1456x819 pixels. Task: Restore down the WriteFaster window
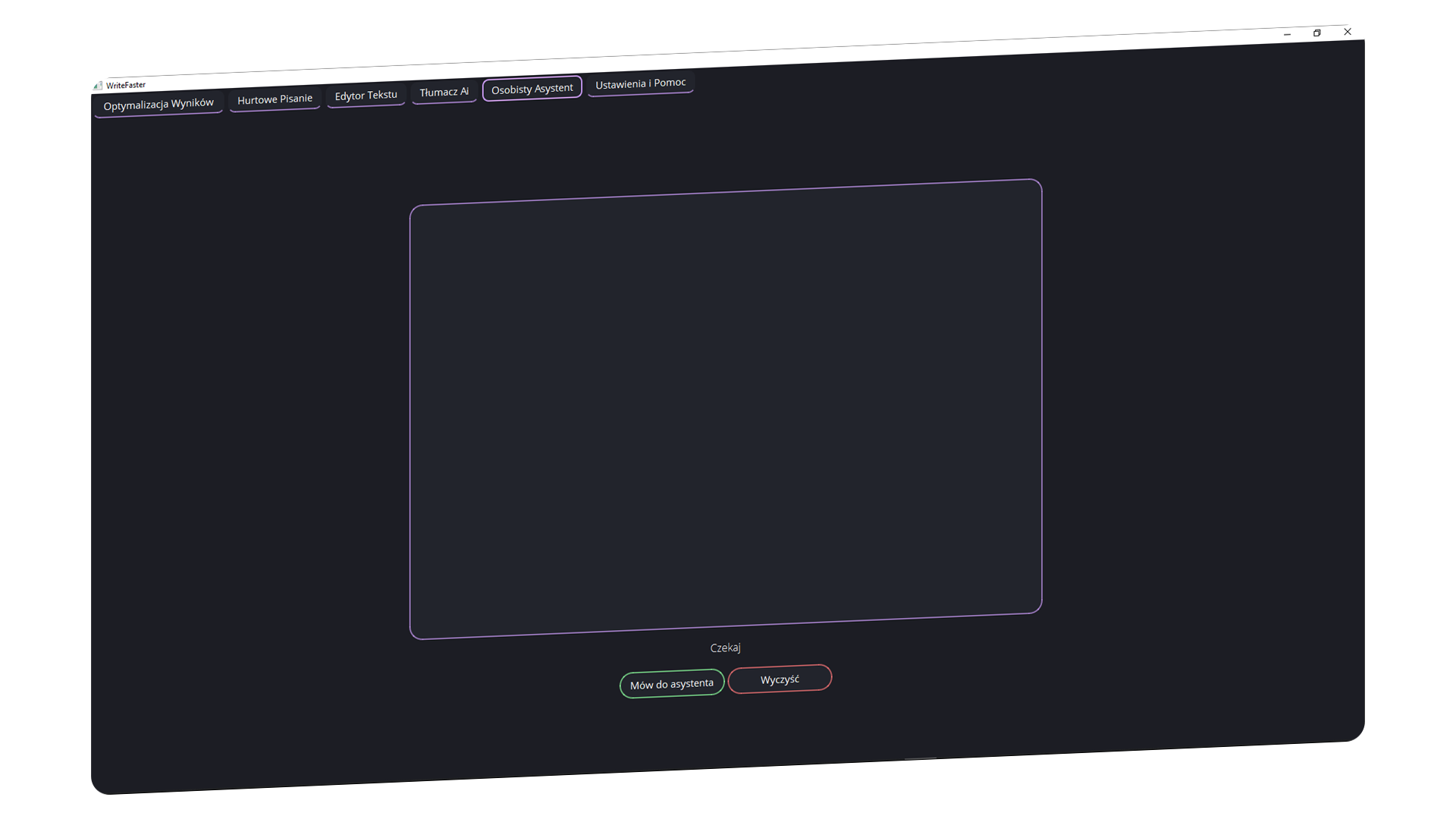(x=1317, y=33)
